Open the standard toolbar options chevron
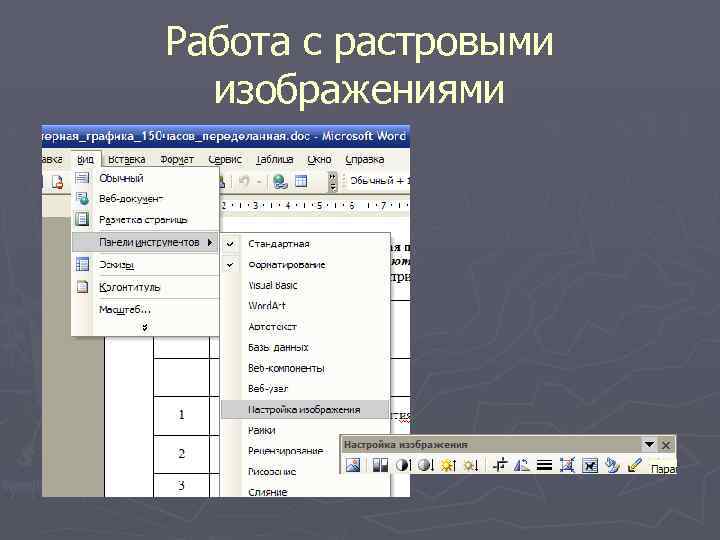The width and height of the screenshot is (720, 540). click(332, 182)
